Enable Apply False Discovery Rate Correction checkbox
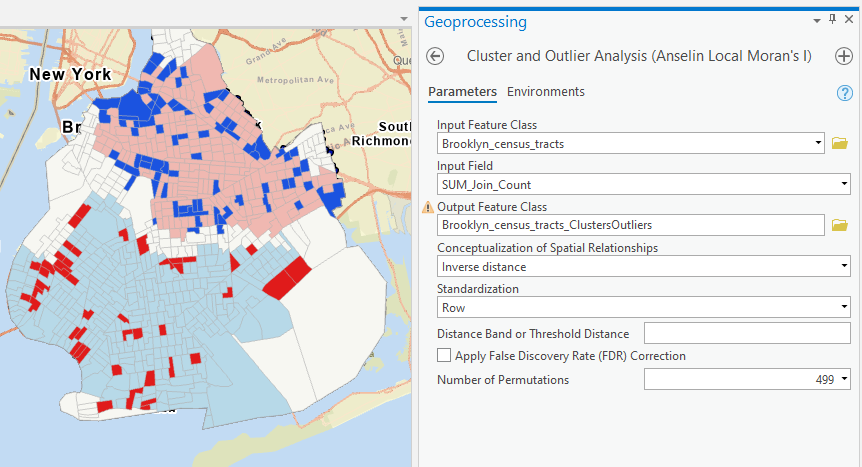This screenshot has width=862, height=467. point(444,356)
